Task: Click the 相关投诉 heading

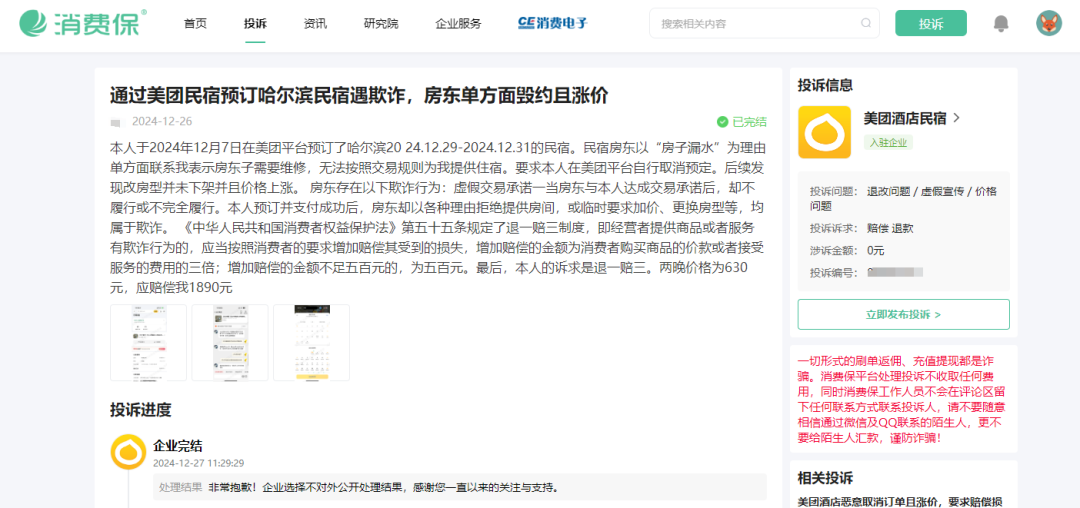Action: pos(825,478)
